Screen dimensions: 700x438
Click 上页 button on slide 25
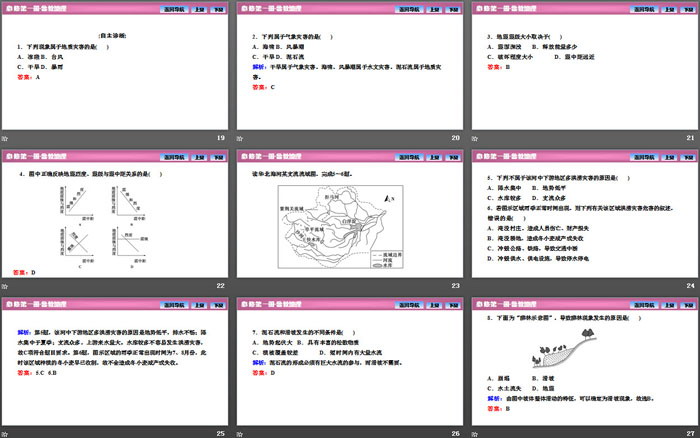(199, 305)
